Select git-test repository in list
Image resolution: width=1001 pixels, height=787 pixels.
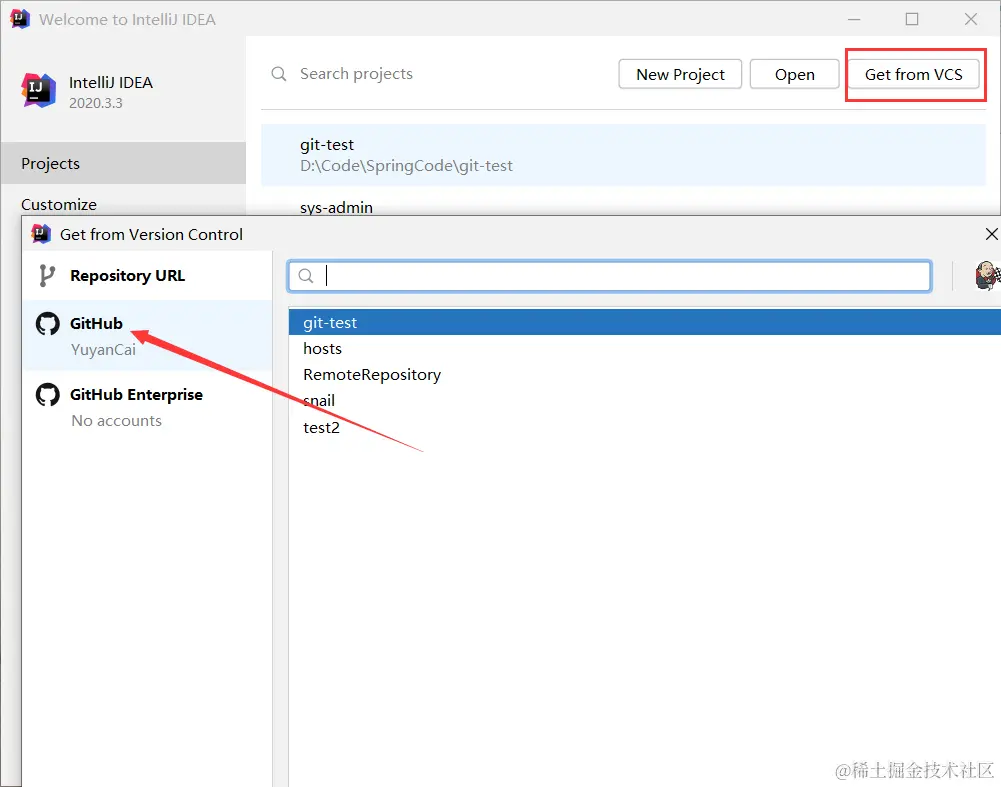(x=644, y=322)
